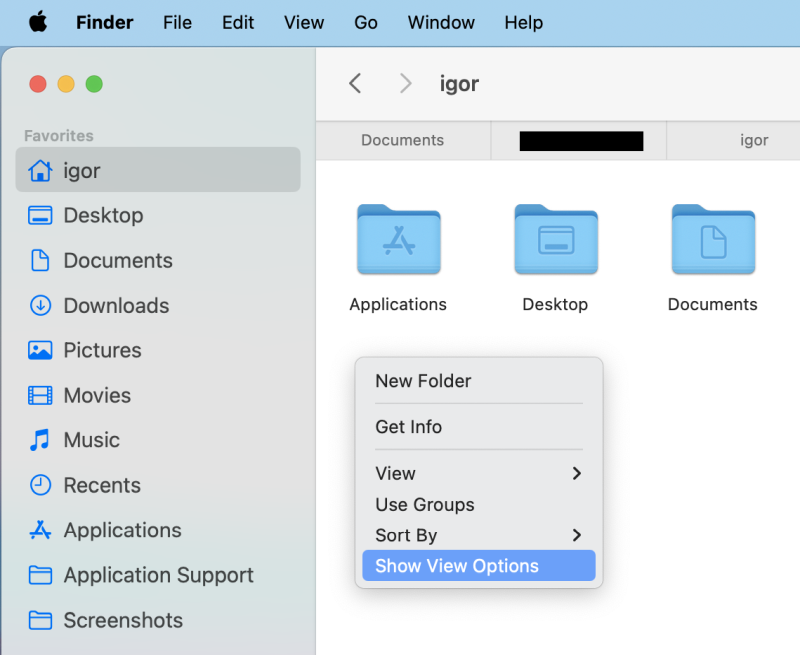This screenshot has width=800, height=655.
Task: Open Movies from the Favorites sidebar
Action: [x=101, y=395]
